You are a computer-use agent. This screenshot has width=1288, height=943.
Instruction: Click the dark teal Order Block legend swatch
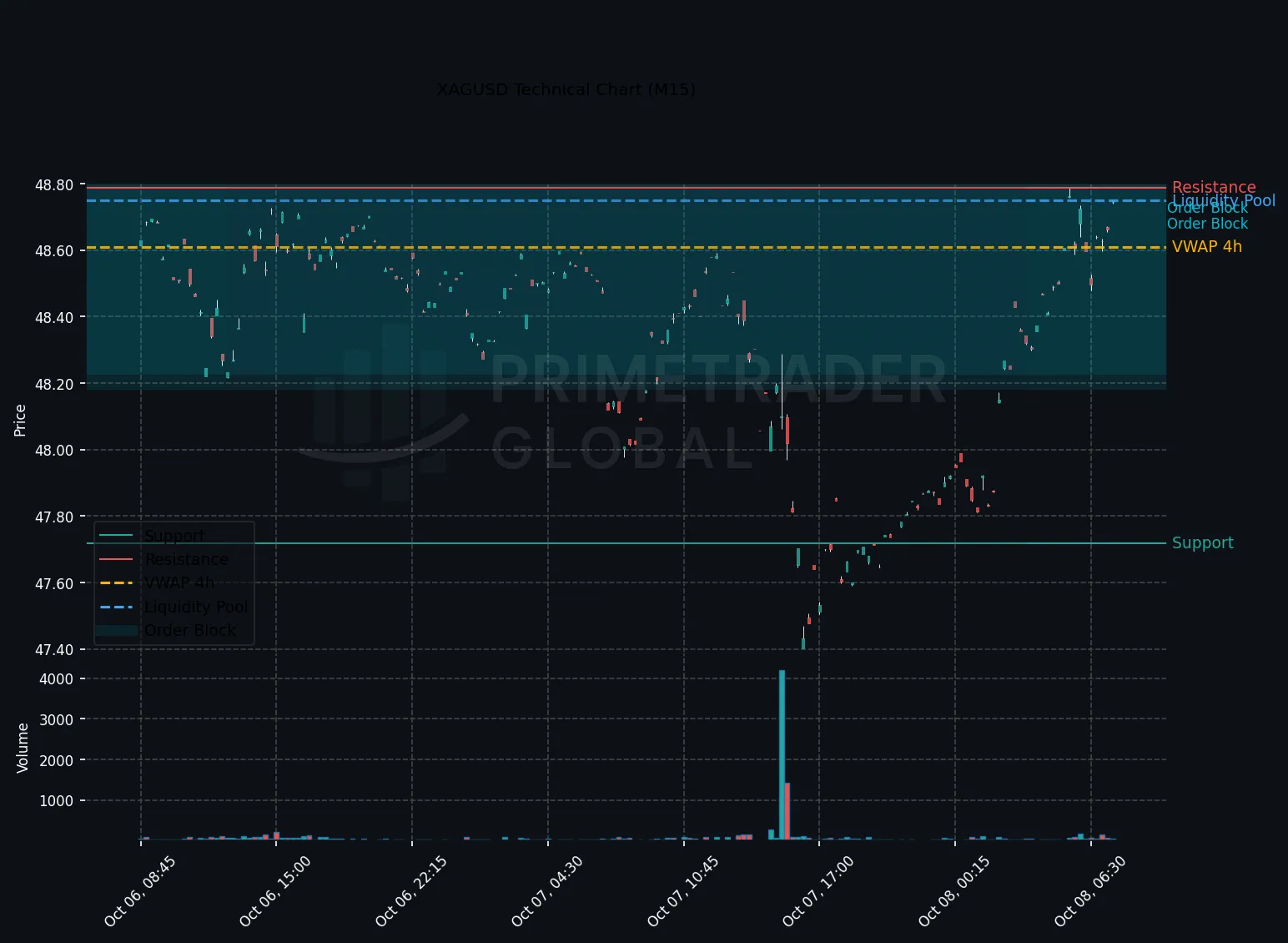tap(116, 630)
